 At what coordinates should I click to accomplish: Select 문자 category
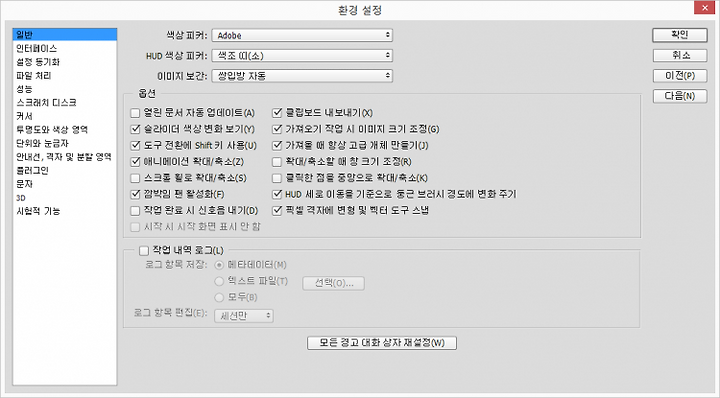[24, 184]
